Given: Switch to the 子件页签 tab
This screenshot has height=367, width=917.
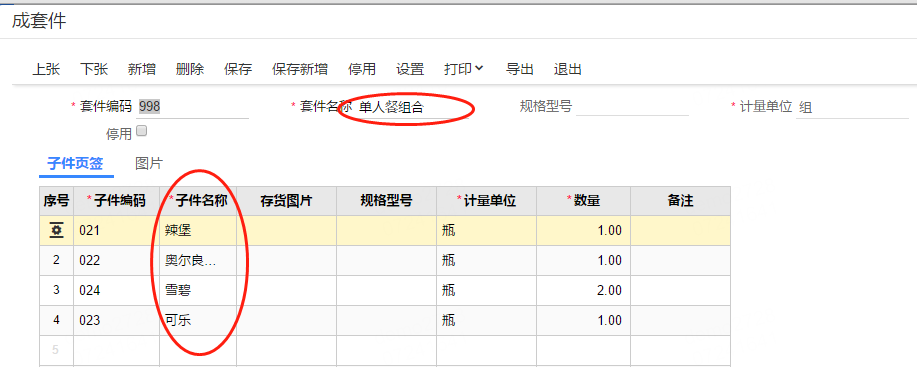Looking at the screenshot, I should [76, 164].
